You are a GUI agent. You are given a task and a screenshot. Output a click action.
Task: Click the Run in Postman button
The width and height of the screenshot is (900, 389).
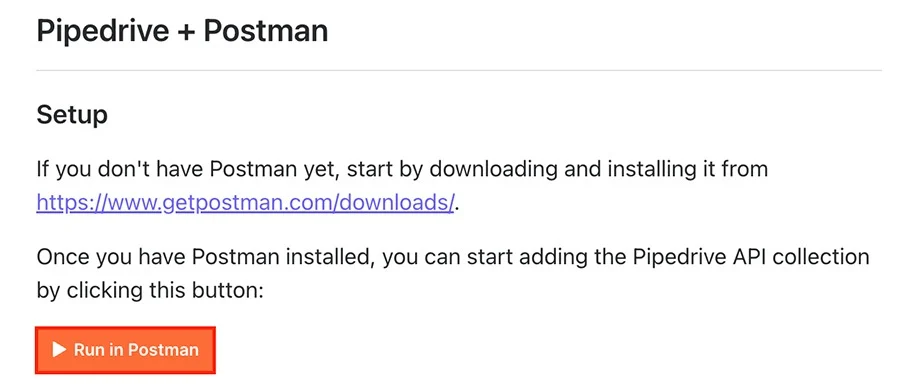[x=125, y=350]
